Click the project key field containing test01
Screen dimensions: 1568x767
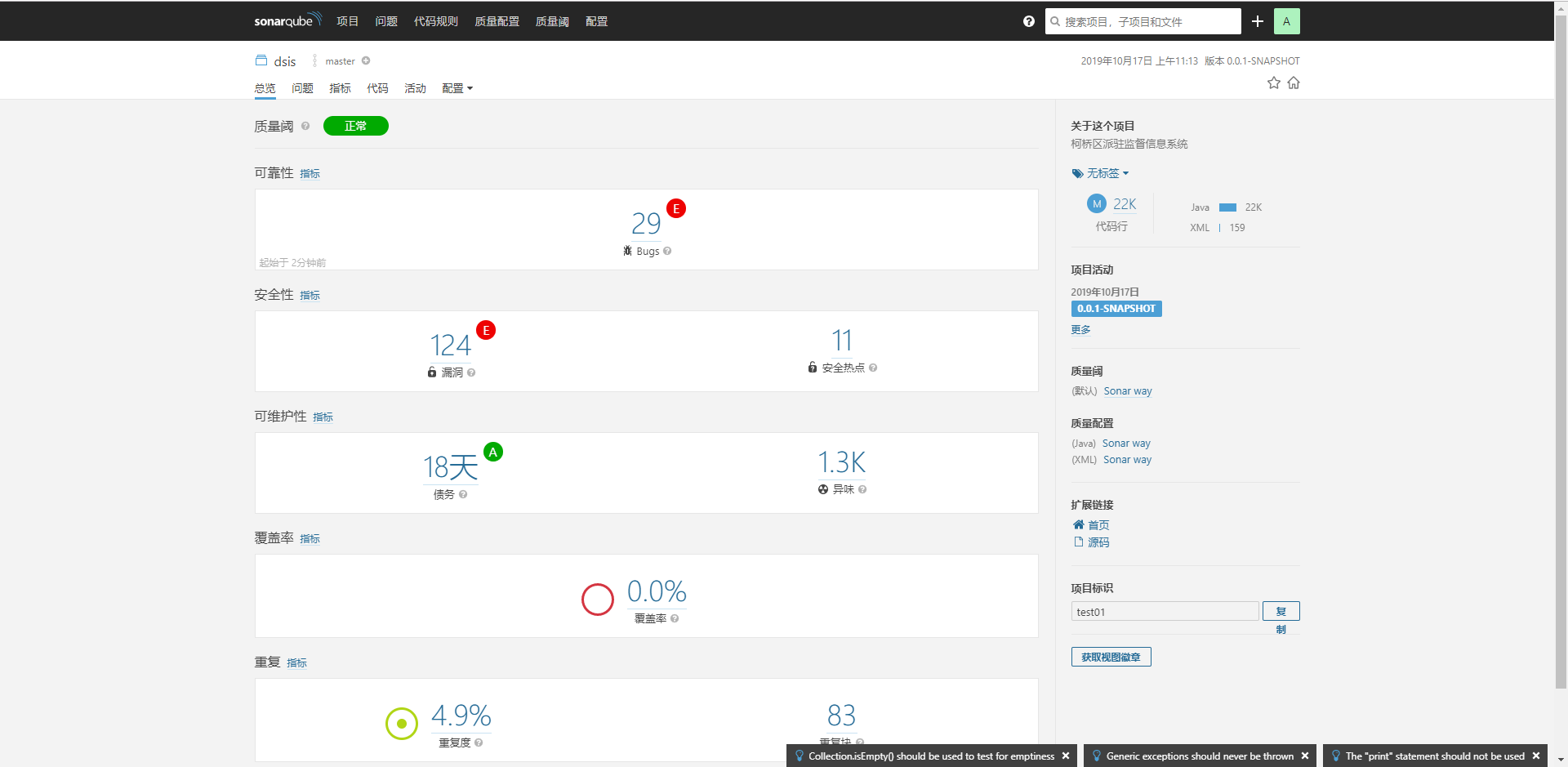pyautogui.click(x=1165, y=612)
